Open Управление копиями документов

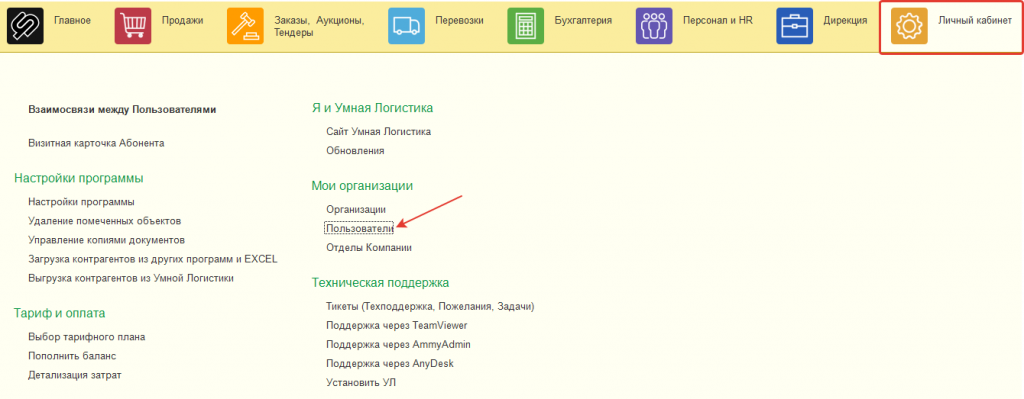pos(106,240)
